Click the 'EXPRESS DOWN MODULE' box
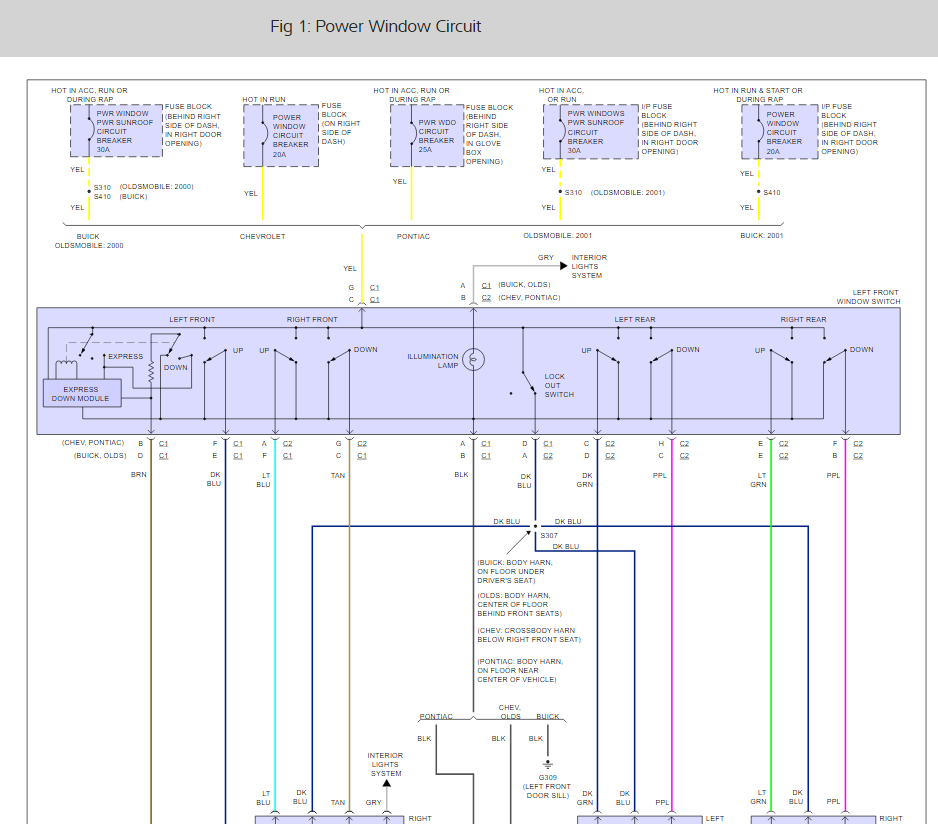 coord(82,393)
